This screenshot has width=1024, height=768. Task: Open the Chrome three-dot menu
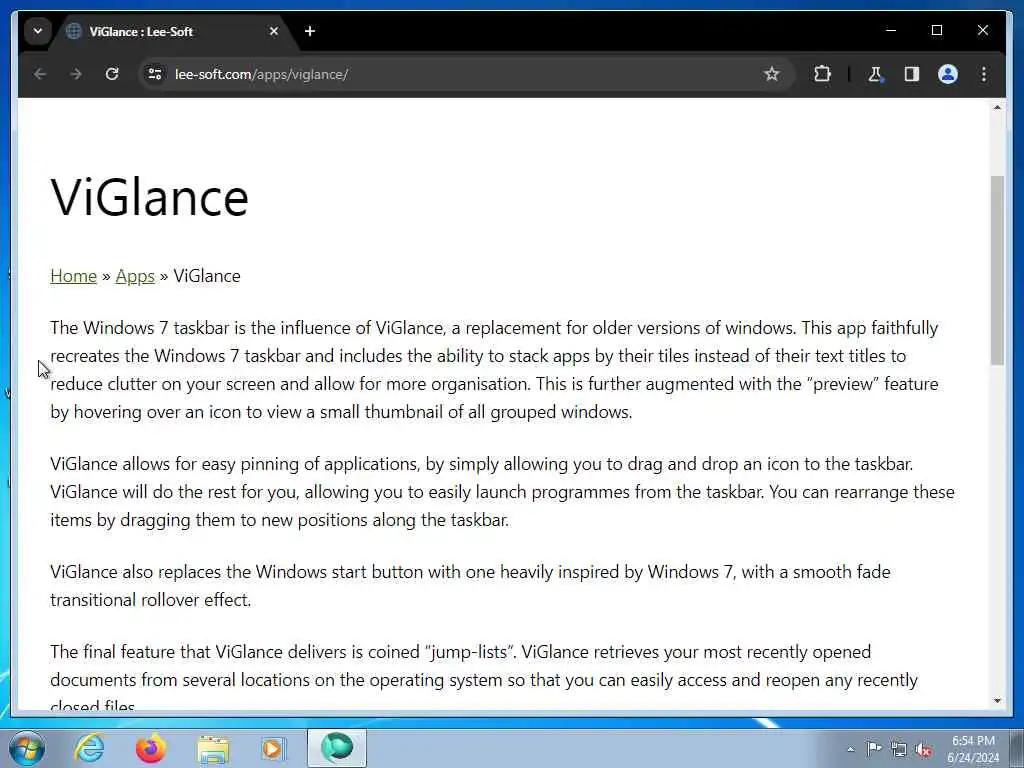[984, 74]
